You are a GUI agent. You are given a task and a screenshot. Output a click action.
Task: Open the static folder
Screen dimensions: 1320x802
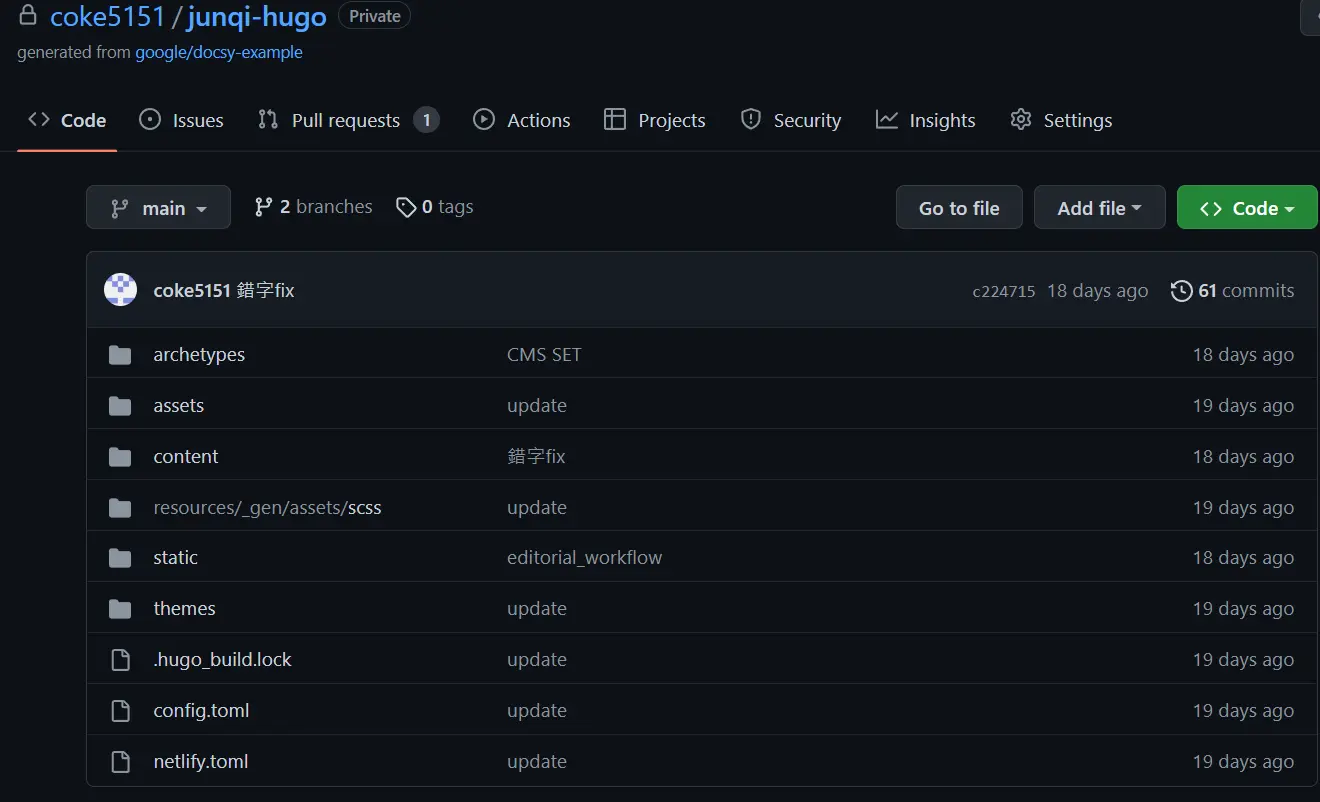(175, 558)
